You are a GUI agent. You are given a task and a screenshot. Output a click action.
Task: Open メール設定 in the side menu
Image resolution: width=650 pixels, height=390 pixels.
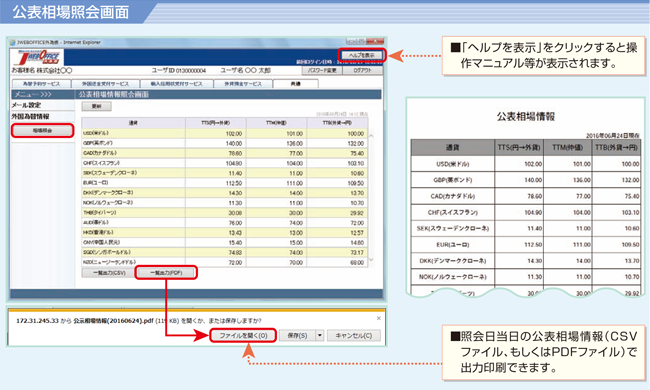pos(26,105)
